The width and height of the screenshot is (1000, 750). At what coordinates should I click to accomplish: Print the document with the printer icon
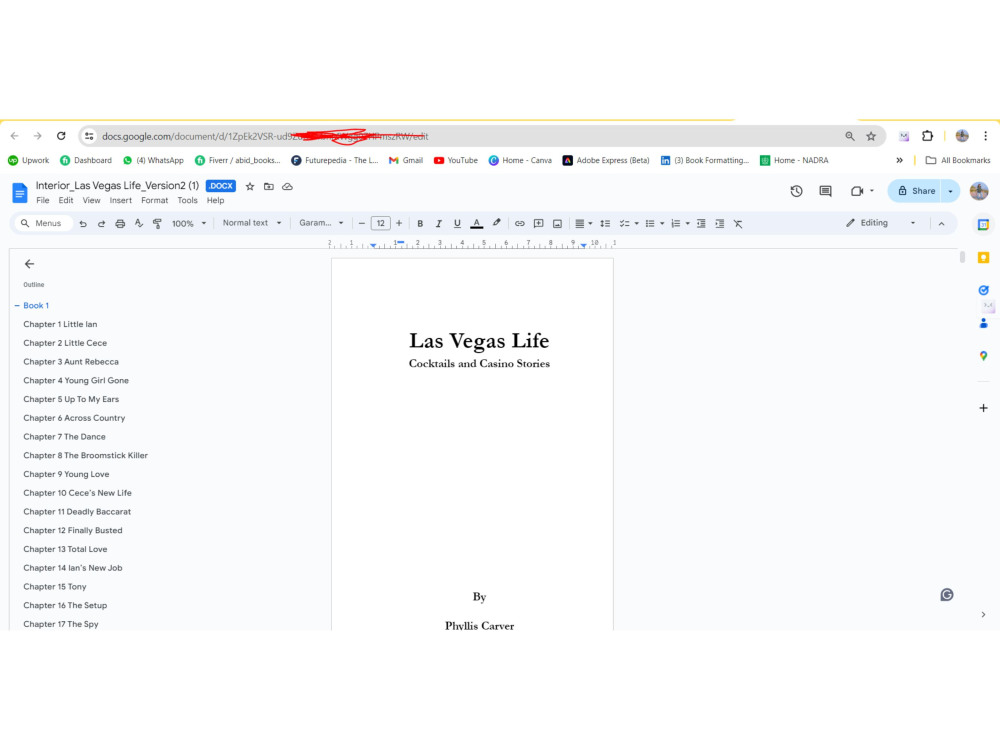(120, 224)
